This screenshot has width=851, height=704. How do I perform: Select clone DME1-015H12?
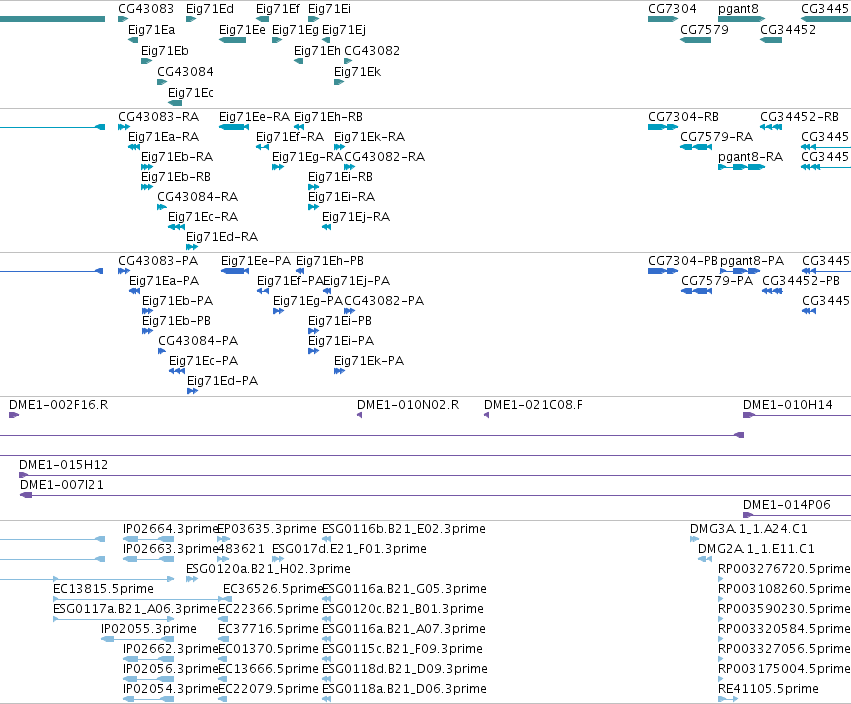point(63,465)
